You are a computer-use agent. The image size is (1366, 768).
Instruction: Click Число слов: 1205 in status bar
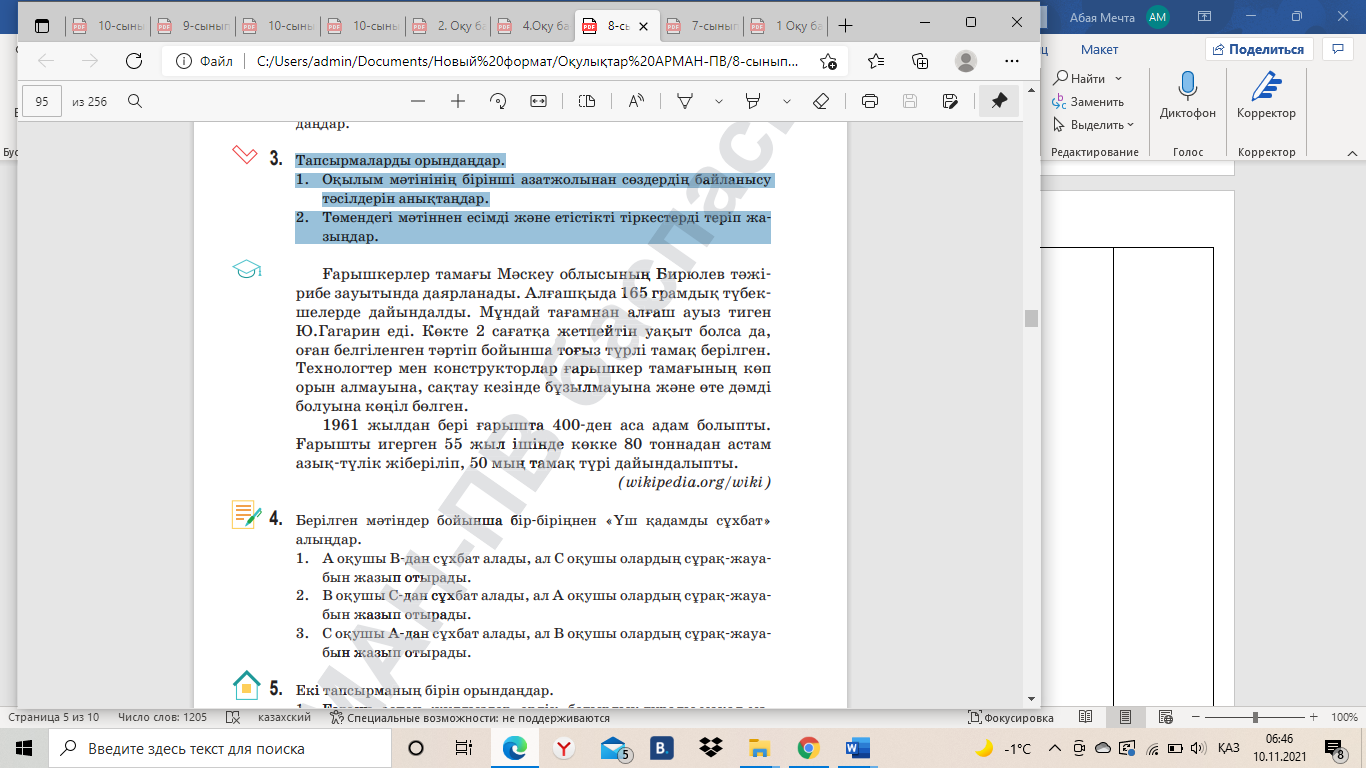point(162,717)
